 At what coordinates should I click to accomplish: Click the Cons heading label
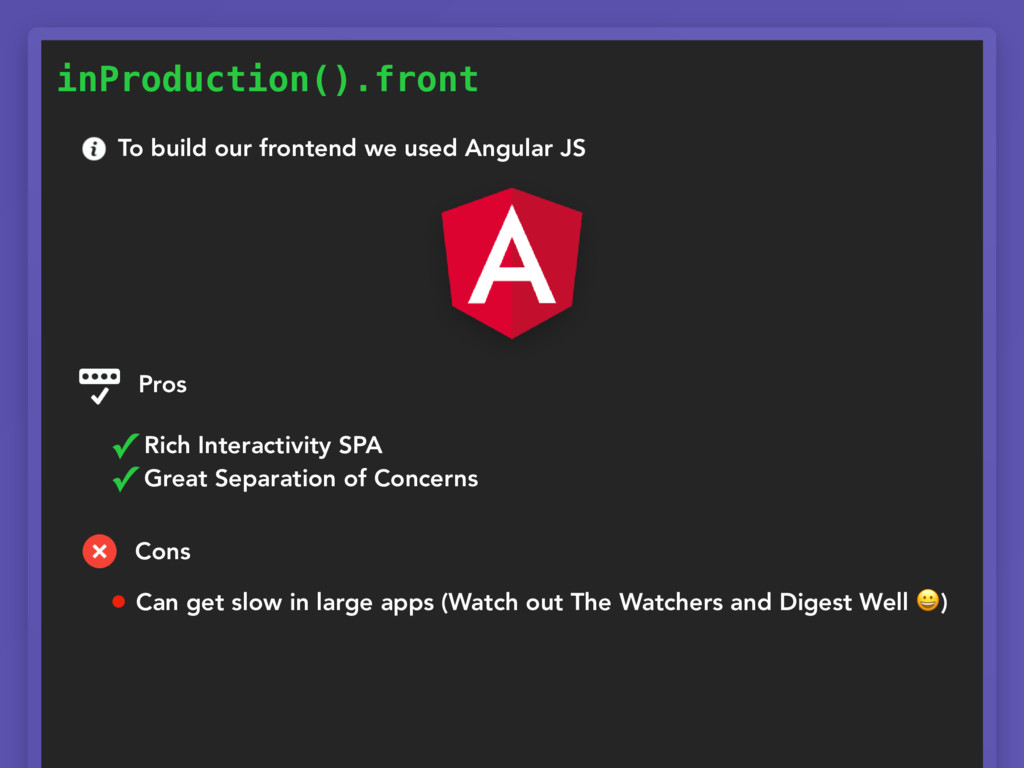(x=163, y=552)
